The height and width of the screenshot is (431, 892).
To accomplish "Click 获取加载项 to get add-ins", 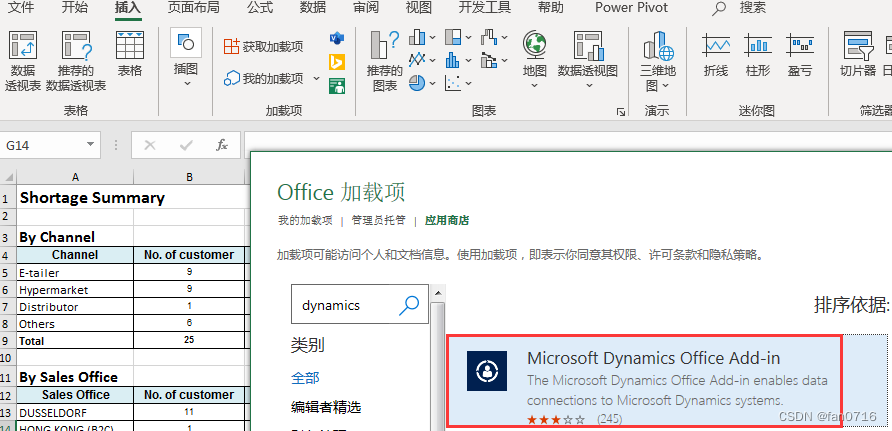I will tap(263, 47).
